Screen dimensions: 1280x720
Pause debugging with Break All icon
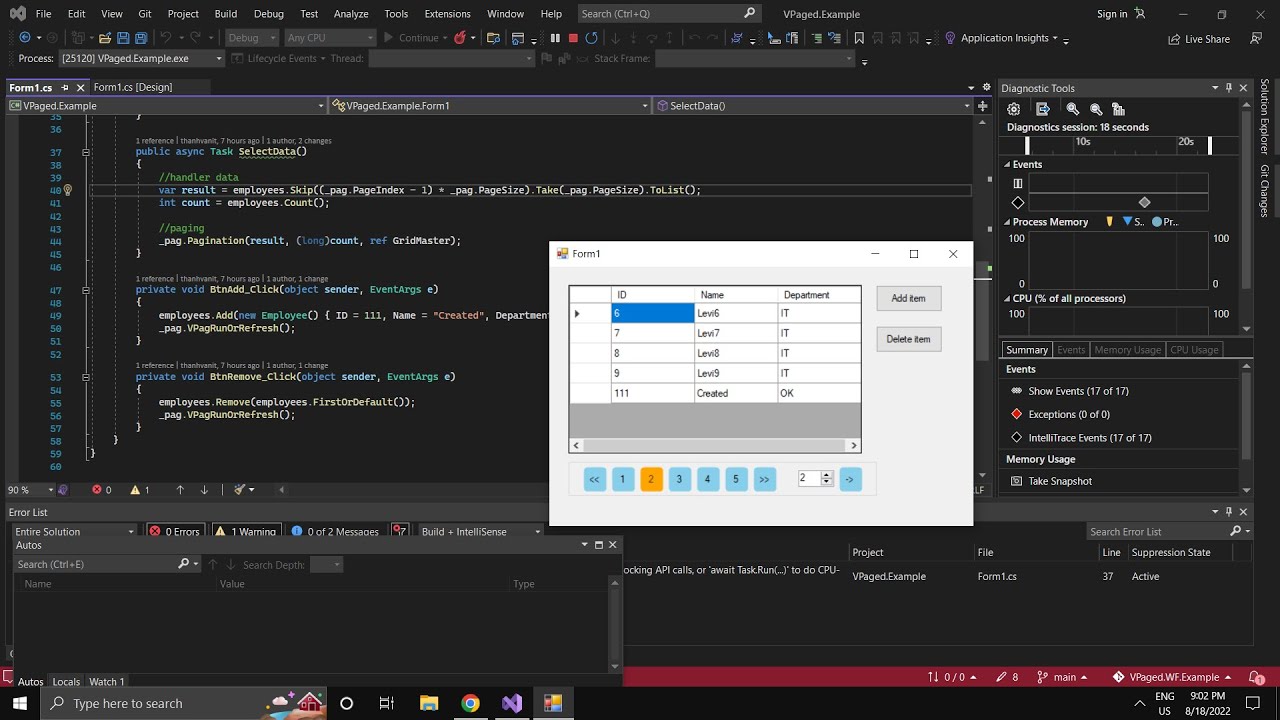[555, 38]
